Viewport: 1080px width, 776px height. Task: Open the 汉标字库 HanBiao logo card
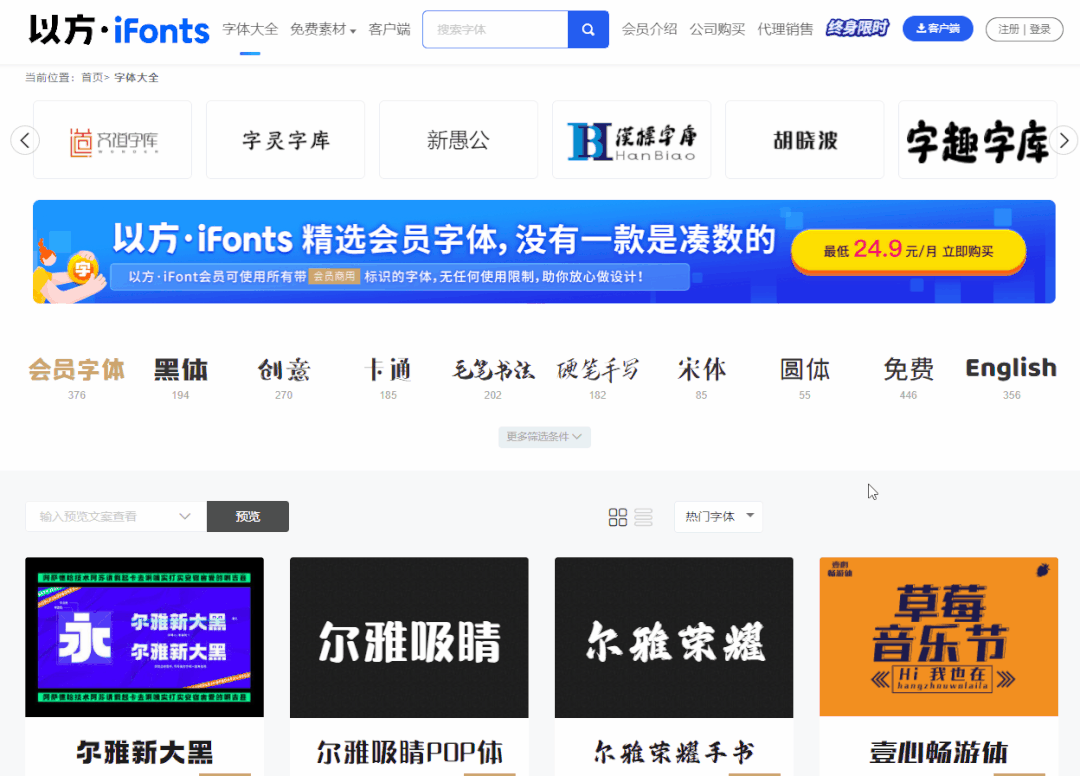[x=632, y=140]
